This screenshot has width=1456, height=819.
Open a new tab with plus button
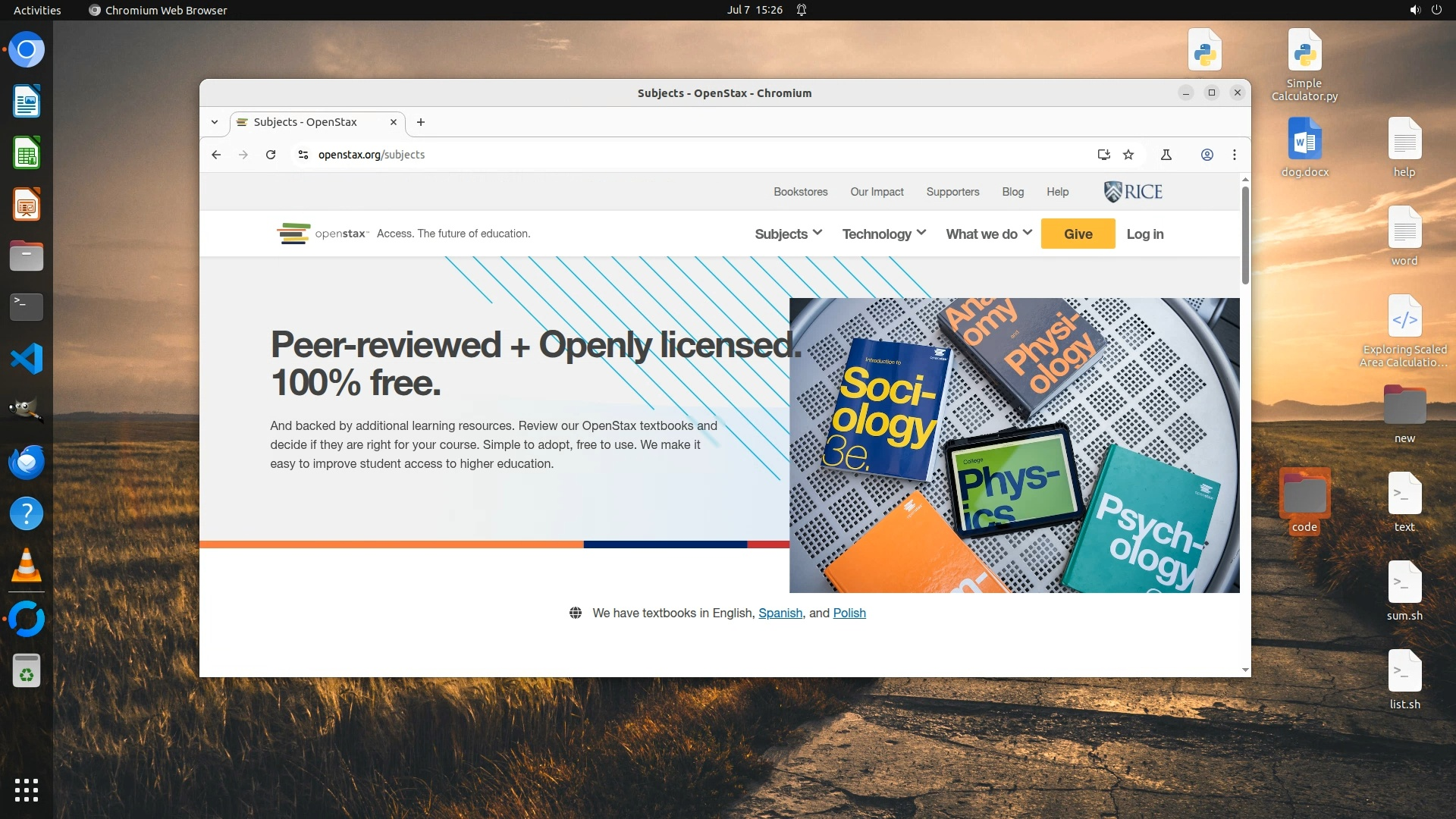(421, 122)
